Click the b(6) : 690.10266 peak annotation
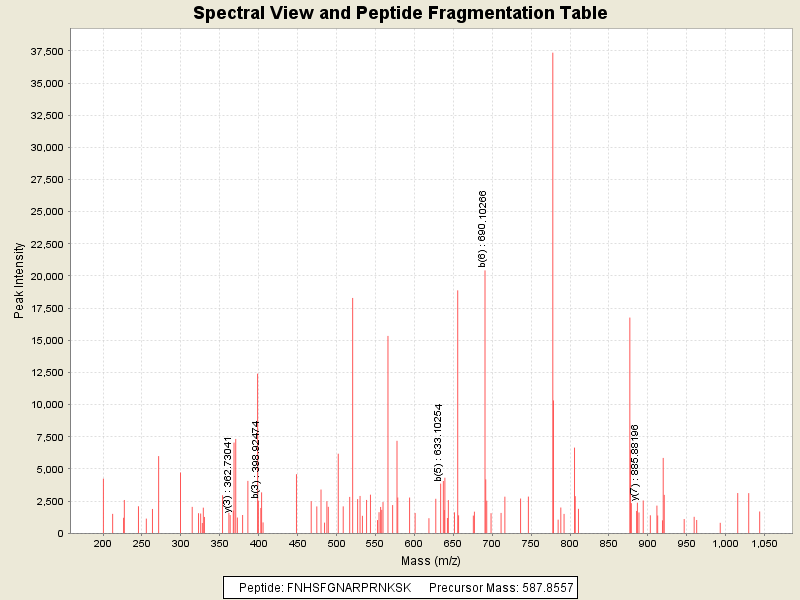 click(x=482, y=229)
